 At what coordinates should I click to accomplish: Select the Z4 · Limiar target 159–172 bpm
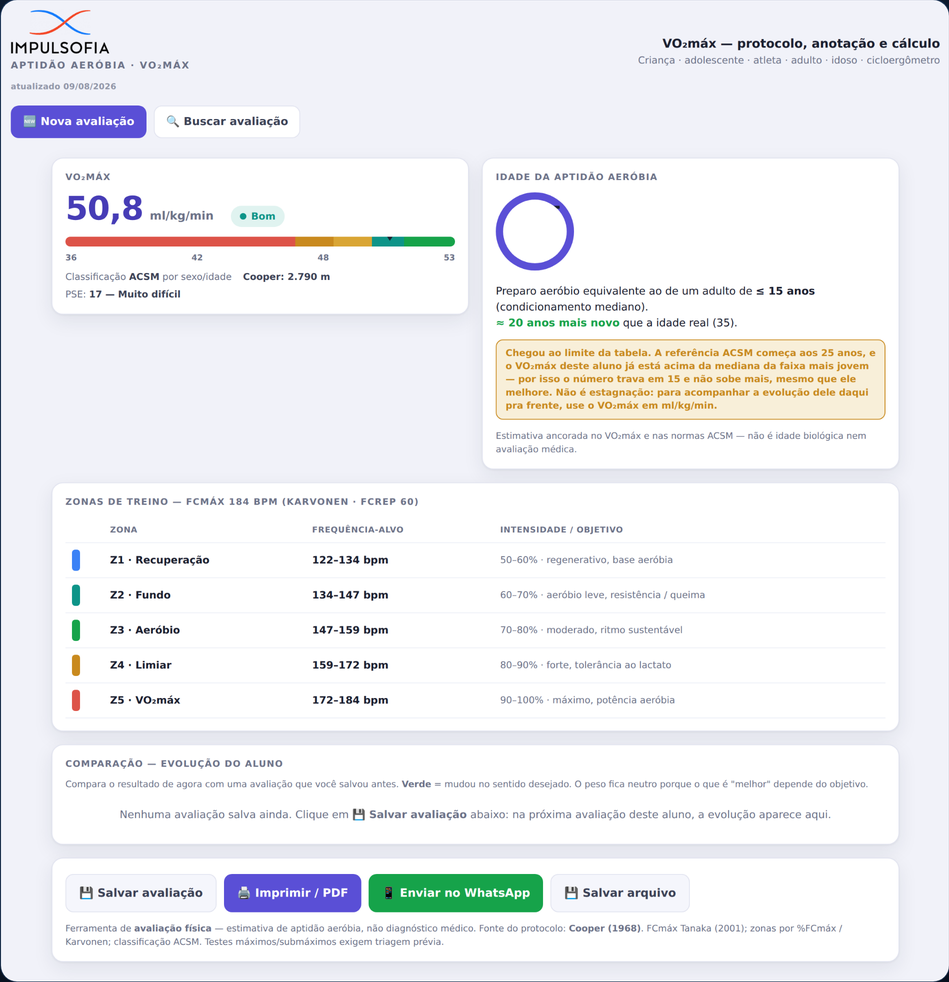point(350,665)
